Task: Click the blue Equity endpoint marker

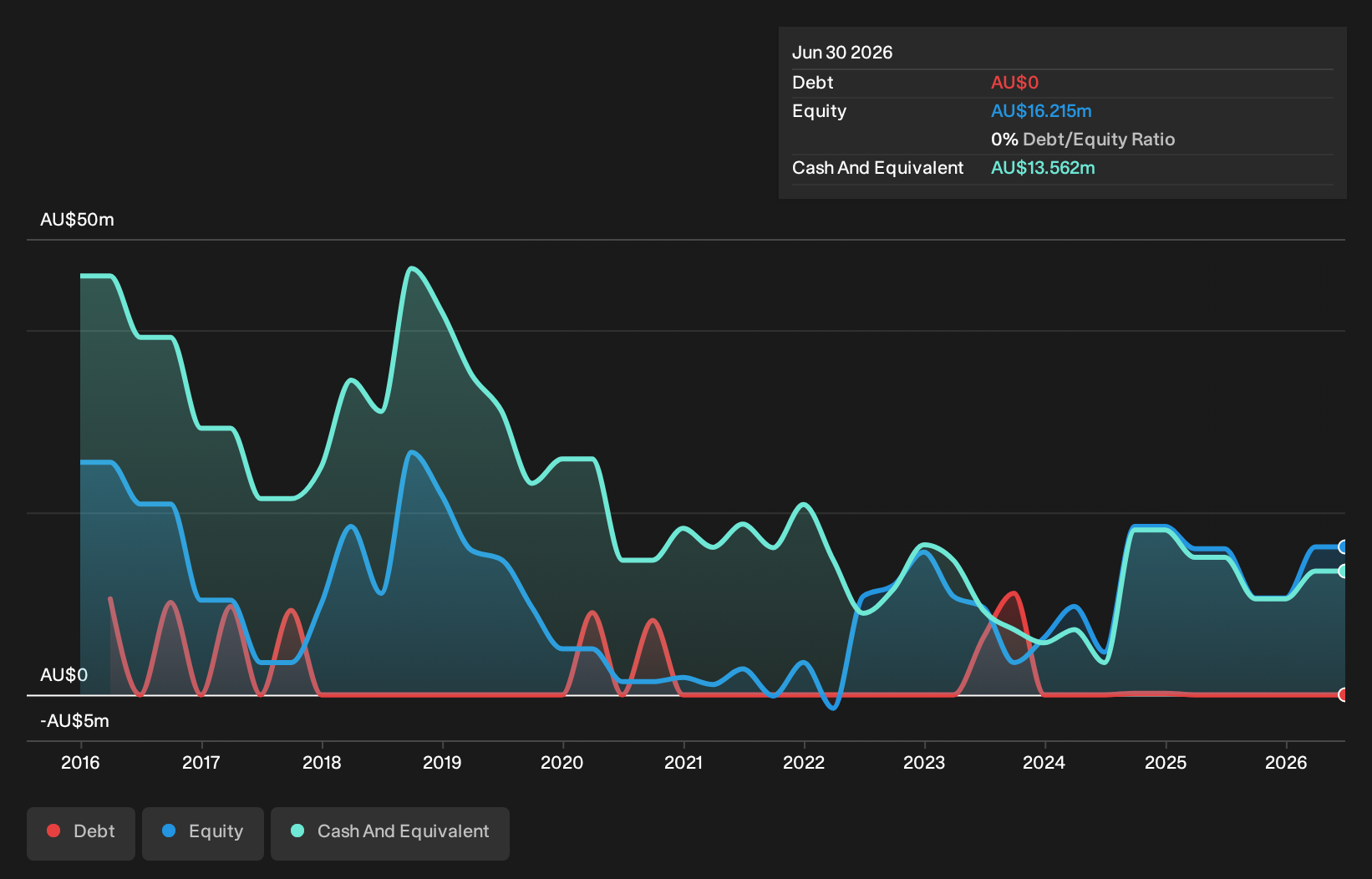Action: (1343, 546)
